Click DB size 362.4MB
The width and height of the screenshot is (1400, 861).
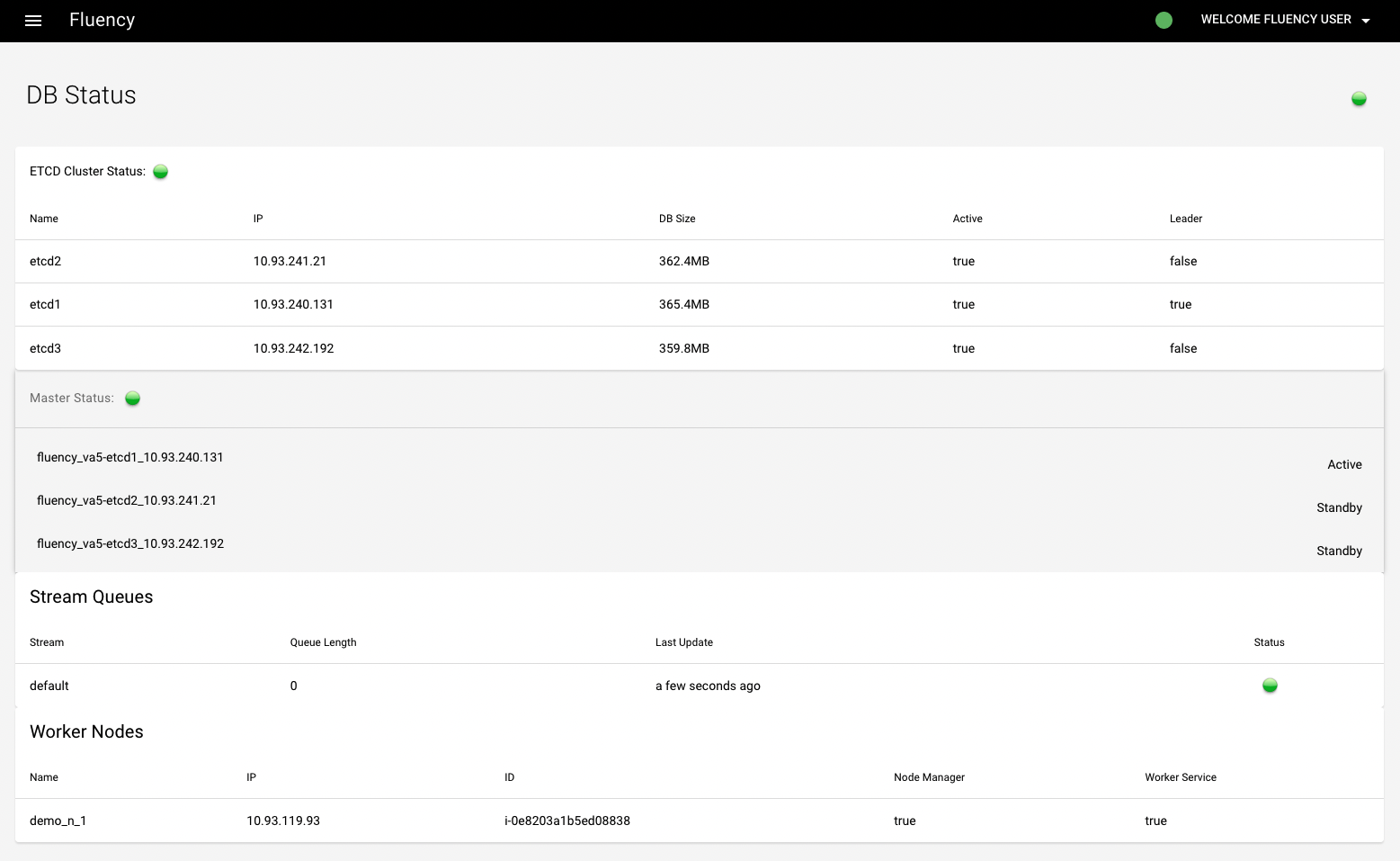click(684, 261)
